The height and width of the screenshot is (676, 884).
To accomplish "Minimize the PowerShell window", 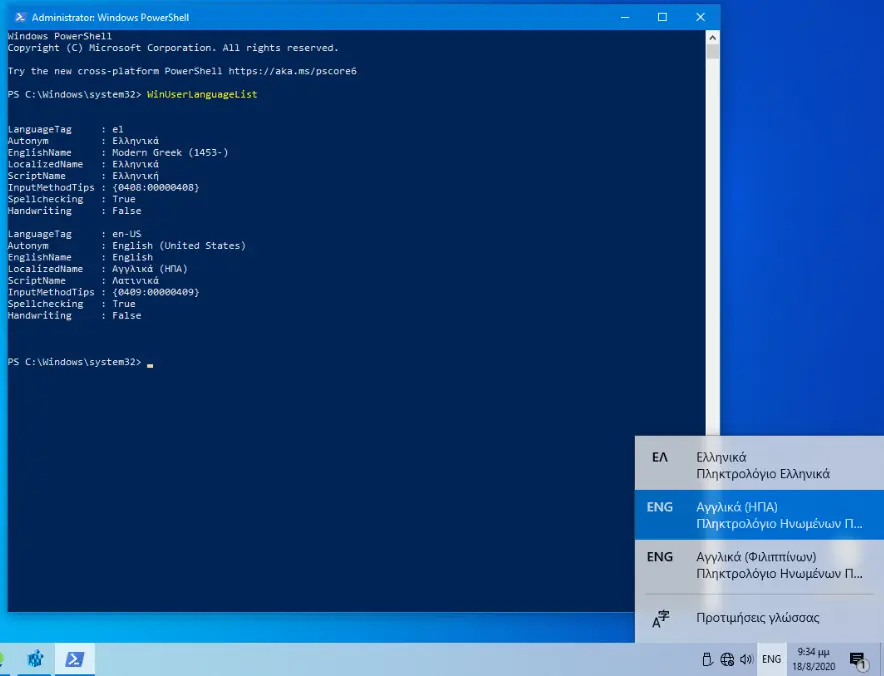I will click(x=625, y=17).
